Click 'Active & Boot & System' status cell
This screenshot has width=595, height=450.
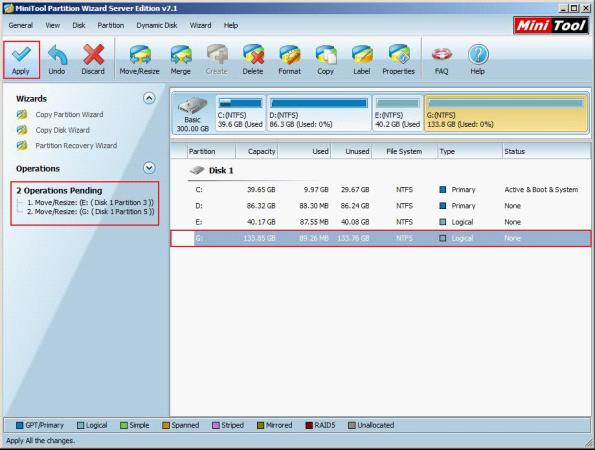click(x=541, y=190)
